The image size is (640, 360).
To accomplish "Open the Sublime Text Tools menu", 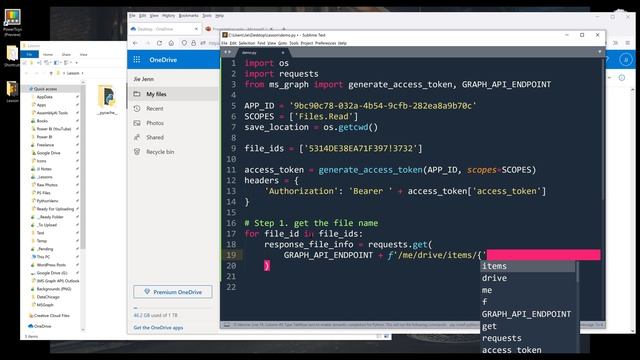I will [x=294, y=43].
